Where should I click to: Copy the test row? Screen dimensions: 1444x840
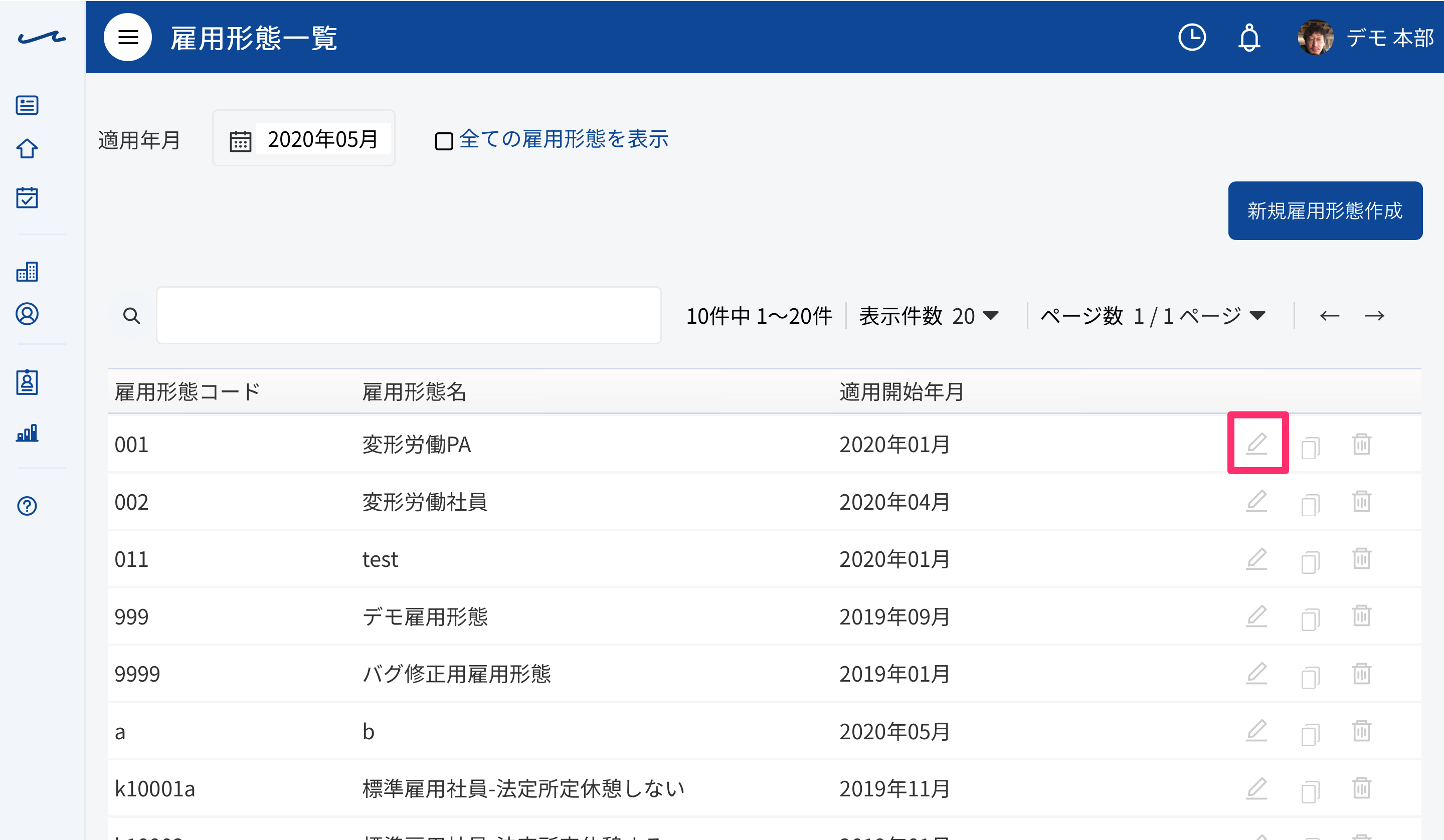click(1310, 562)
